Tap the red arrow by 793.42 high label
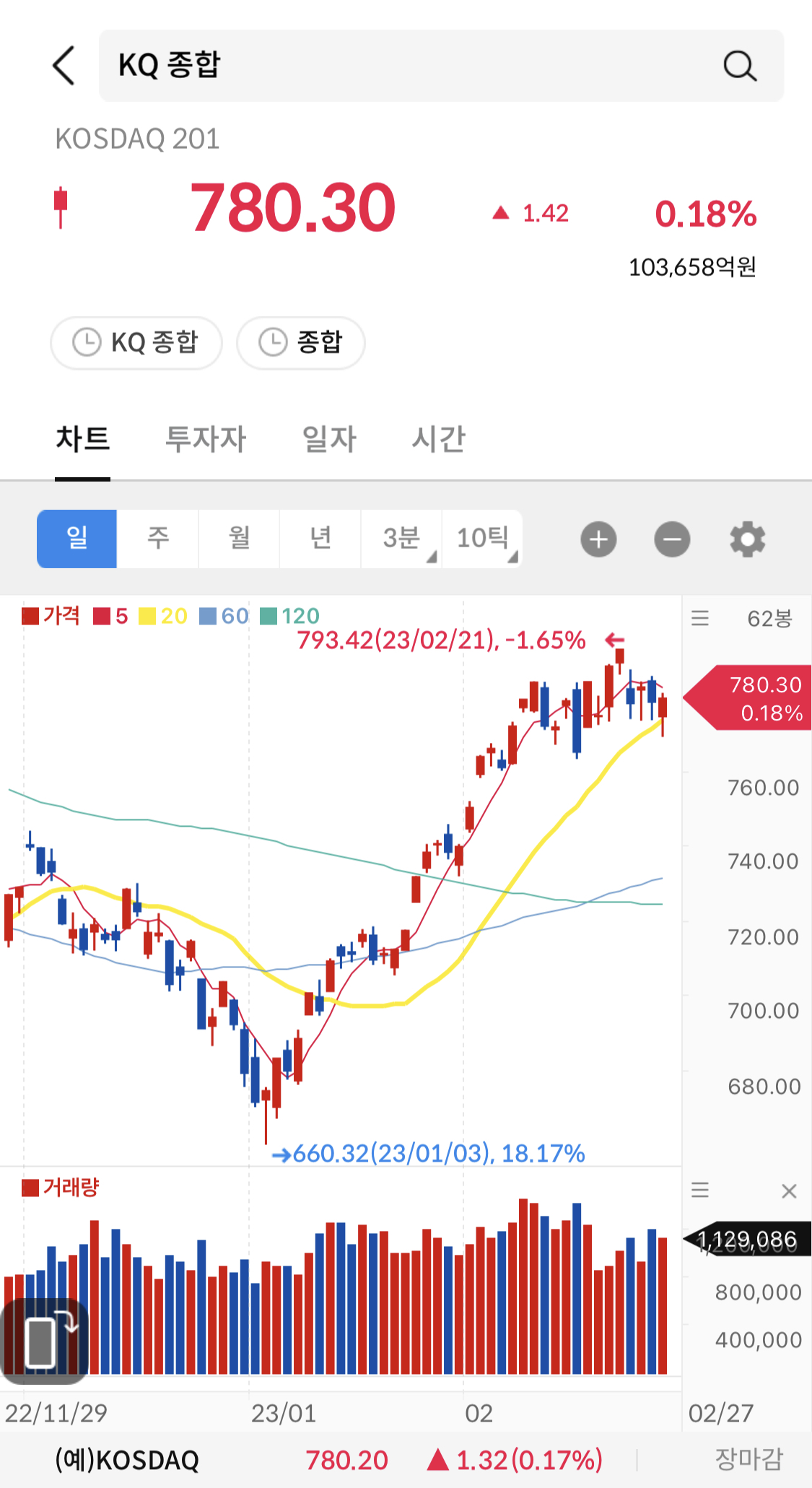The height and width of the screenshot is (1488, 812). pyautogui.click(x=614, y=640)
